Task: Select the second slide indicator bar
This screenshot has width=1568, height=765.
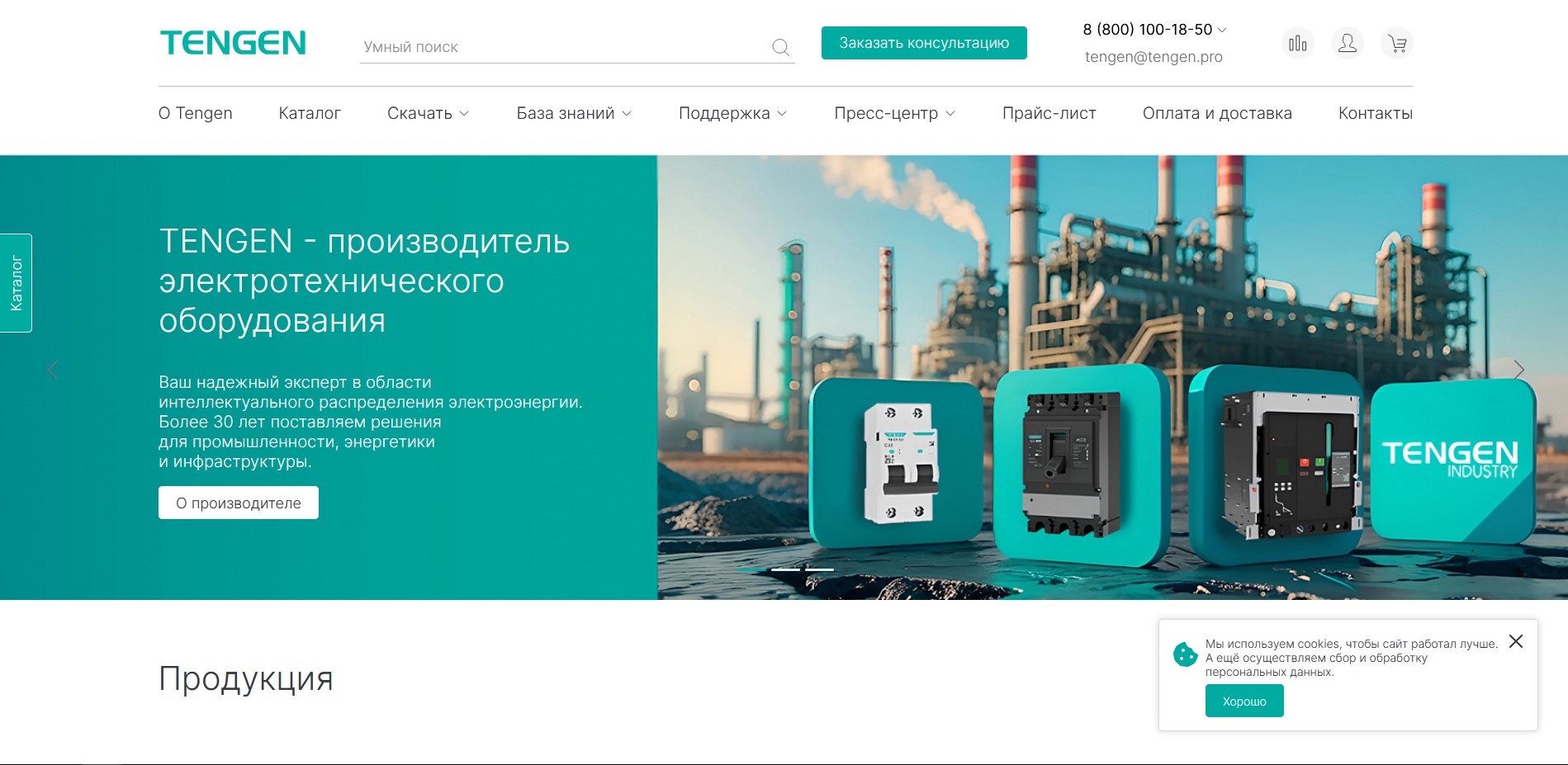Action: coord(785,569)
